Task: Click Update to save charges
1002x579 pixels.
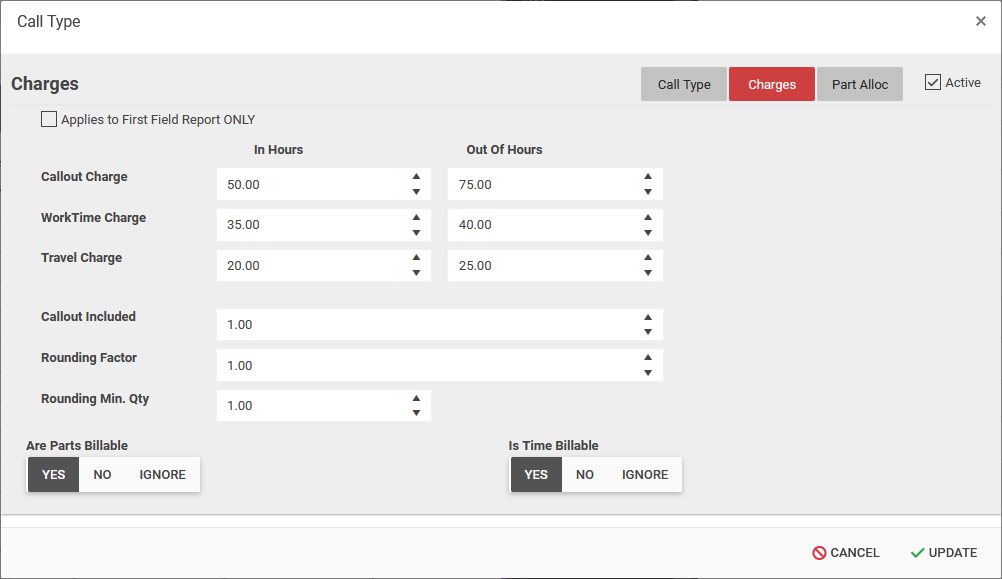Action: [943, 553]
